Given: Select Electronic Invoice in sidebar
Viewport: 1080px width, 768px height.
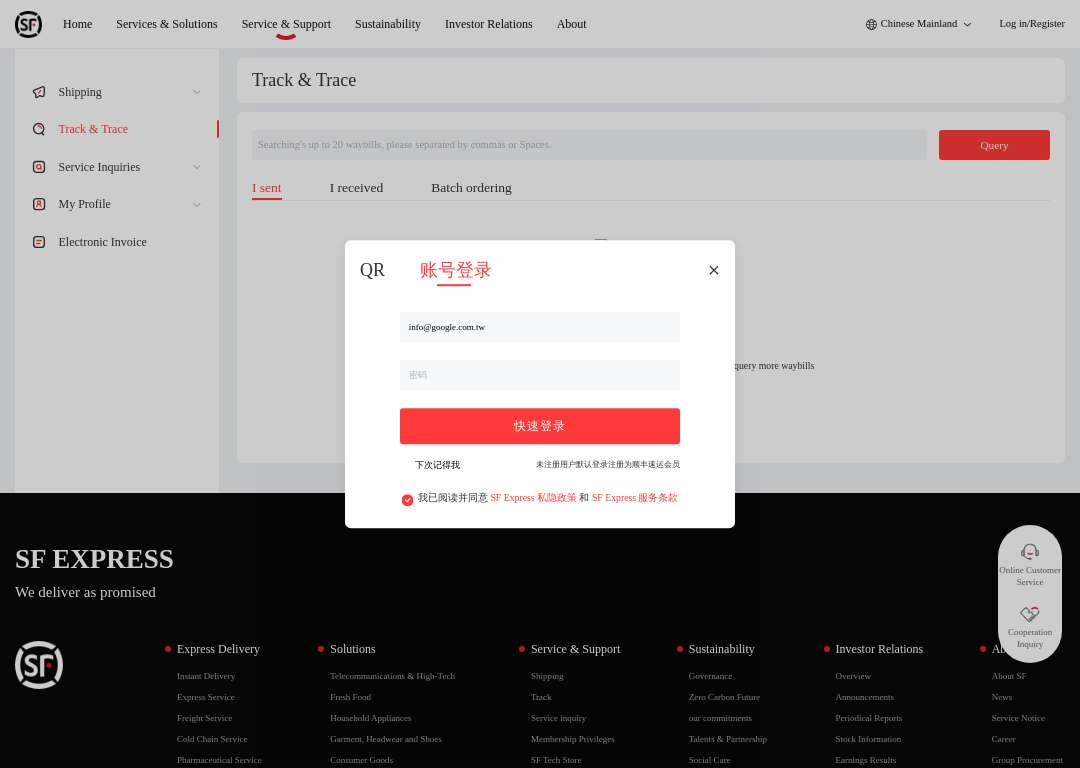Looking at the screenshot, I should (103, 242).
